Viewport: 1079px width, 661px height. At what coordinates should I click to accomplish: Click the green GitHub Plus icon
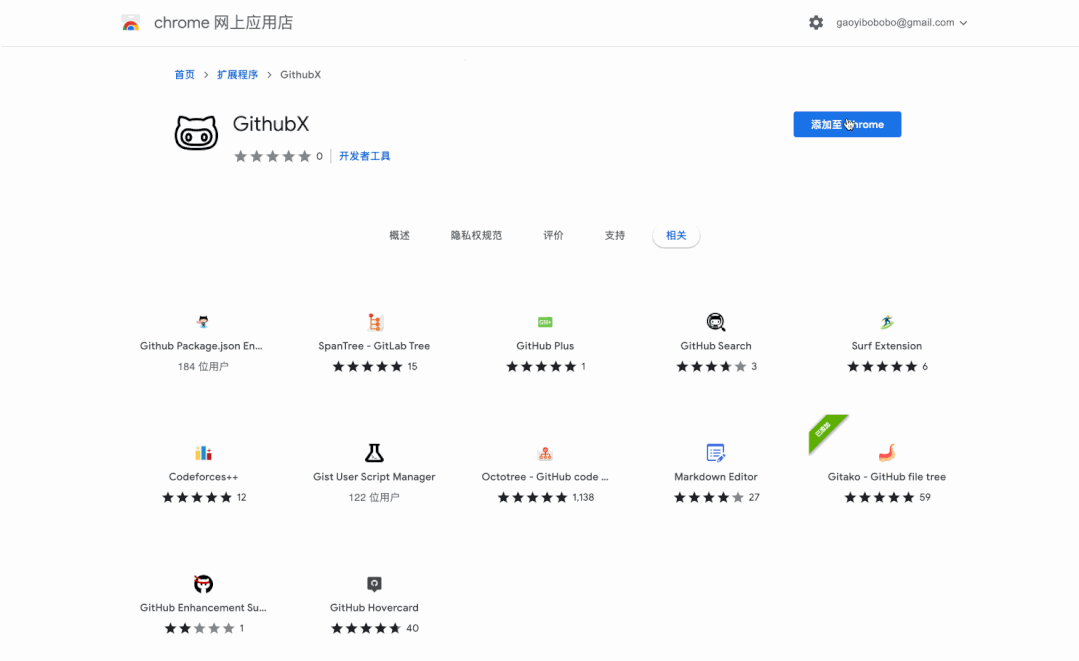point(545,322)
